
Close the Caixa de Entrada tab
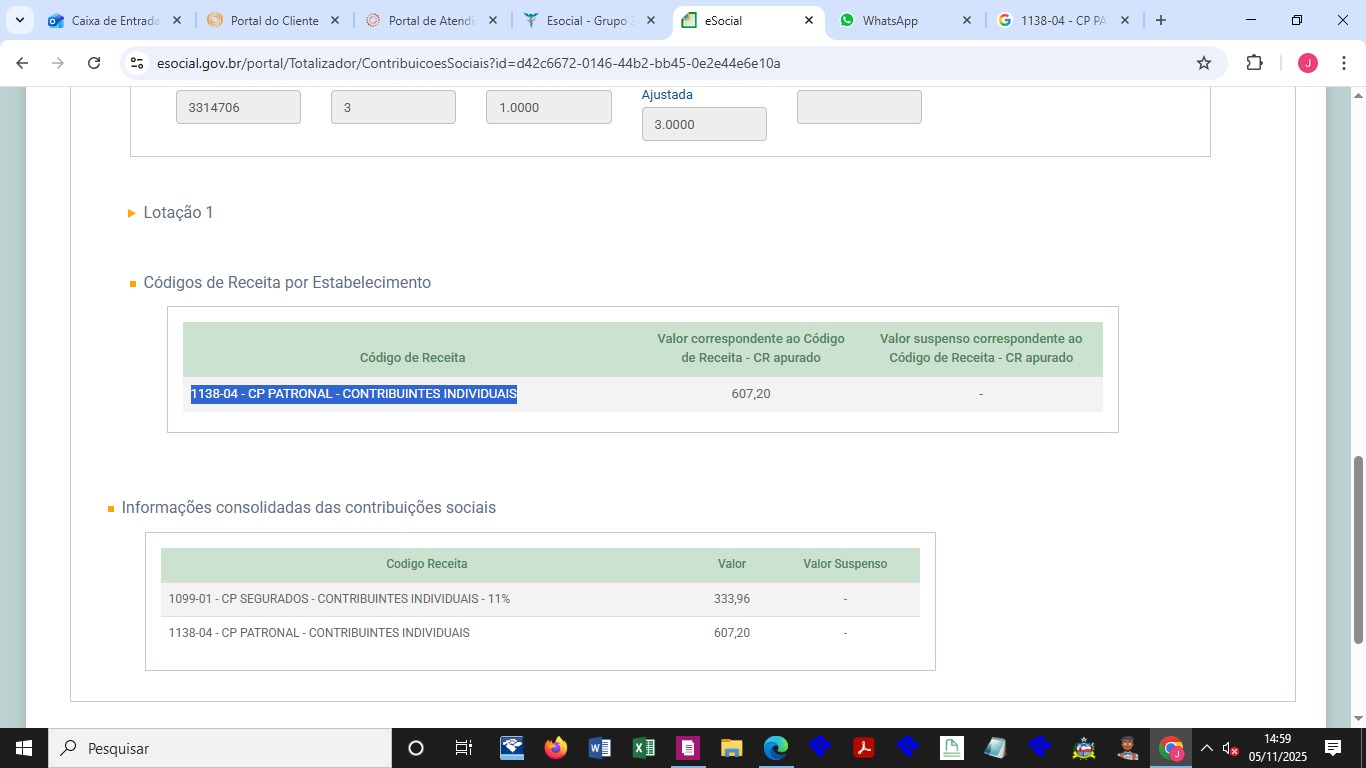(x=177, y=20)
